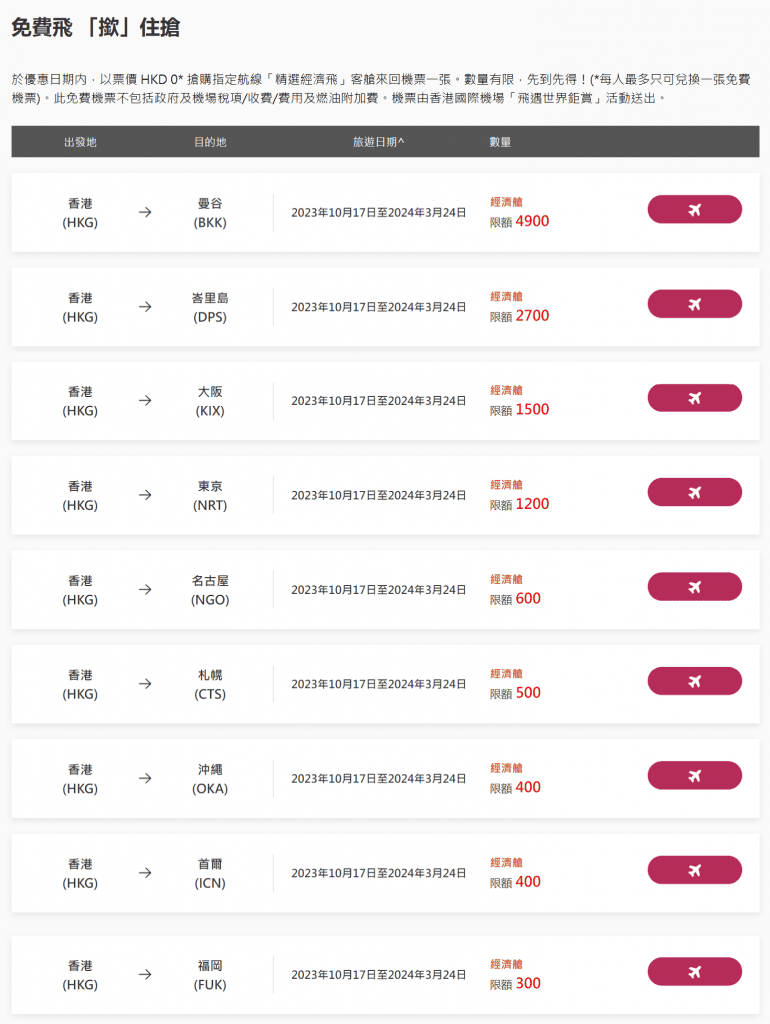This screenshot has height=1024, width=770.
Task: Click the 旅遊日期 column header
Action: [378, 142]
